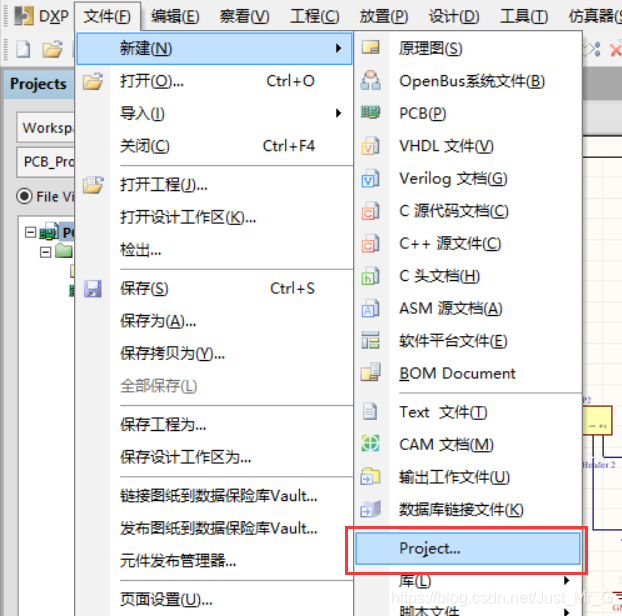
Task: Click the CAM document icon
Action: [371, 443]
